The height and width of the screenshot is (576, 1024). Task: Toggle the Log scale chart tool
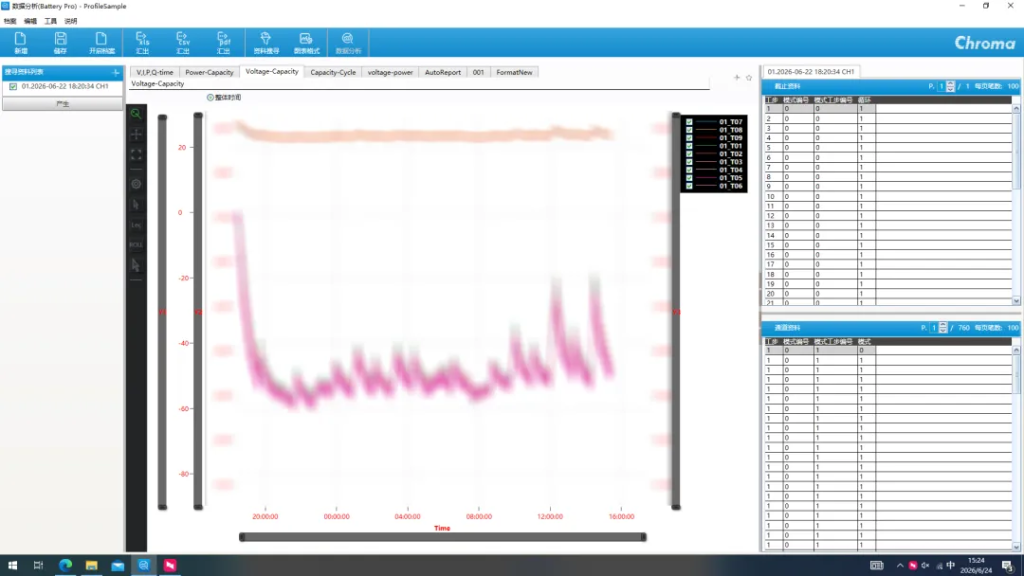136,225
